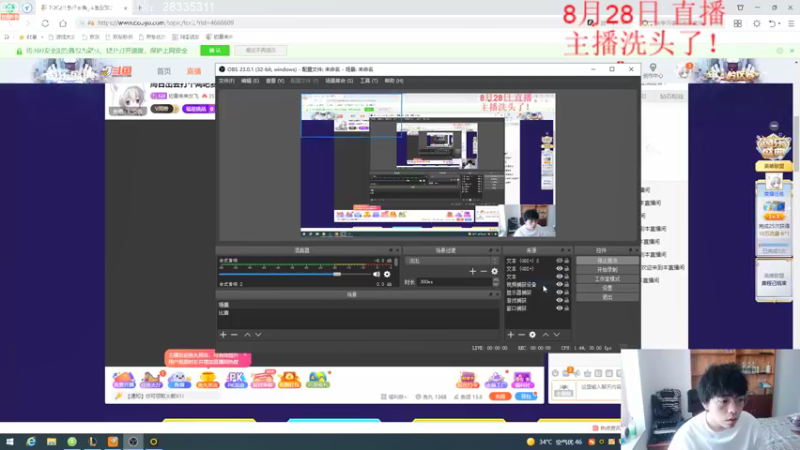The width and height of the screenshot is (800, 450).
Task: Open the Tools menu in OBS
Action: coord(369,81)
